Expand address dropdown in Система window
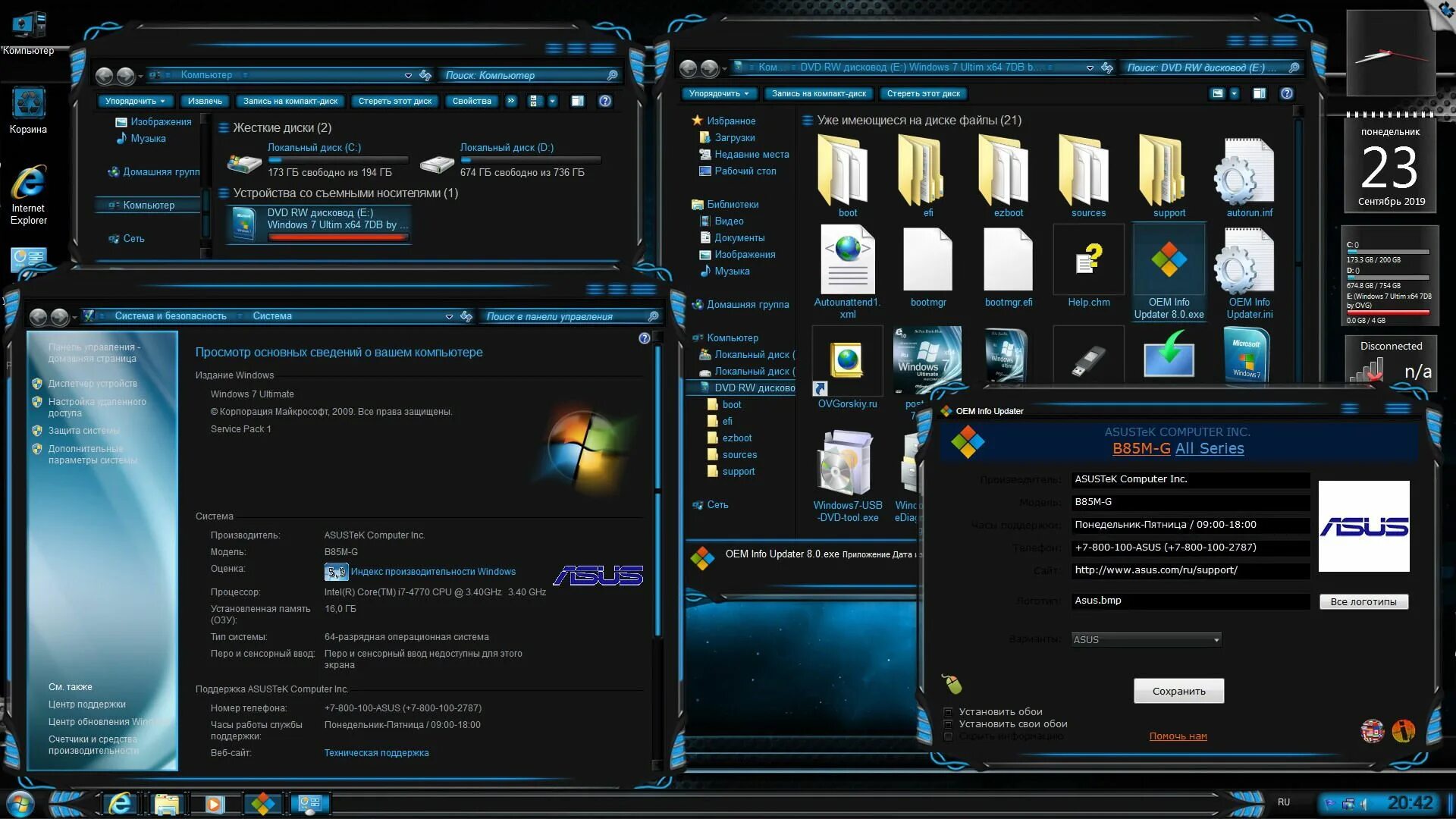This screenshot has height=819, width=1456. tap(449, 316)
